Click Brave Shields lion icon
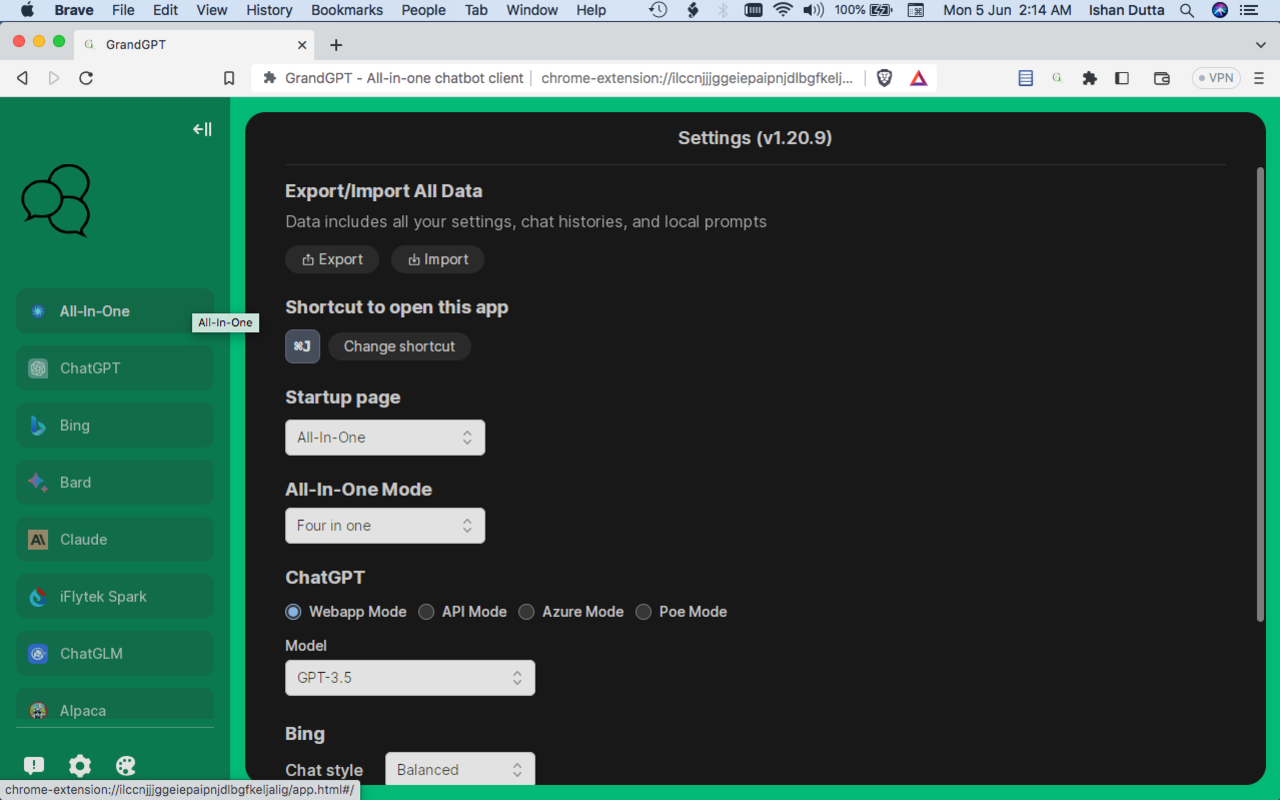The height and width of the screenshot is (800, 1280). coord(884,78)
